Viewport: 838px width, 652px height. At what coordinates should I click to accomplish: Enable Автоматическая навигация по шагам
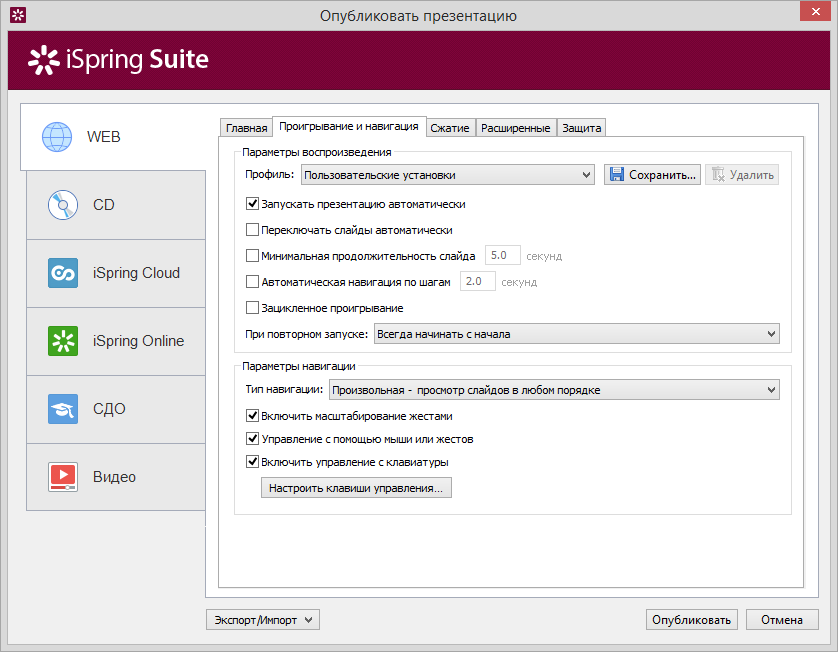[x=252, y=282]
